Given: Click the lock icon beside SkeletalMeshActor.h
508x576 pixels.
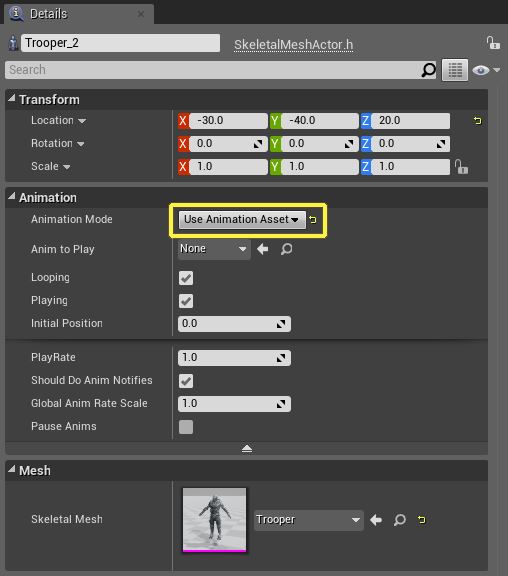Looking at the screenshot, I should 493,43.
